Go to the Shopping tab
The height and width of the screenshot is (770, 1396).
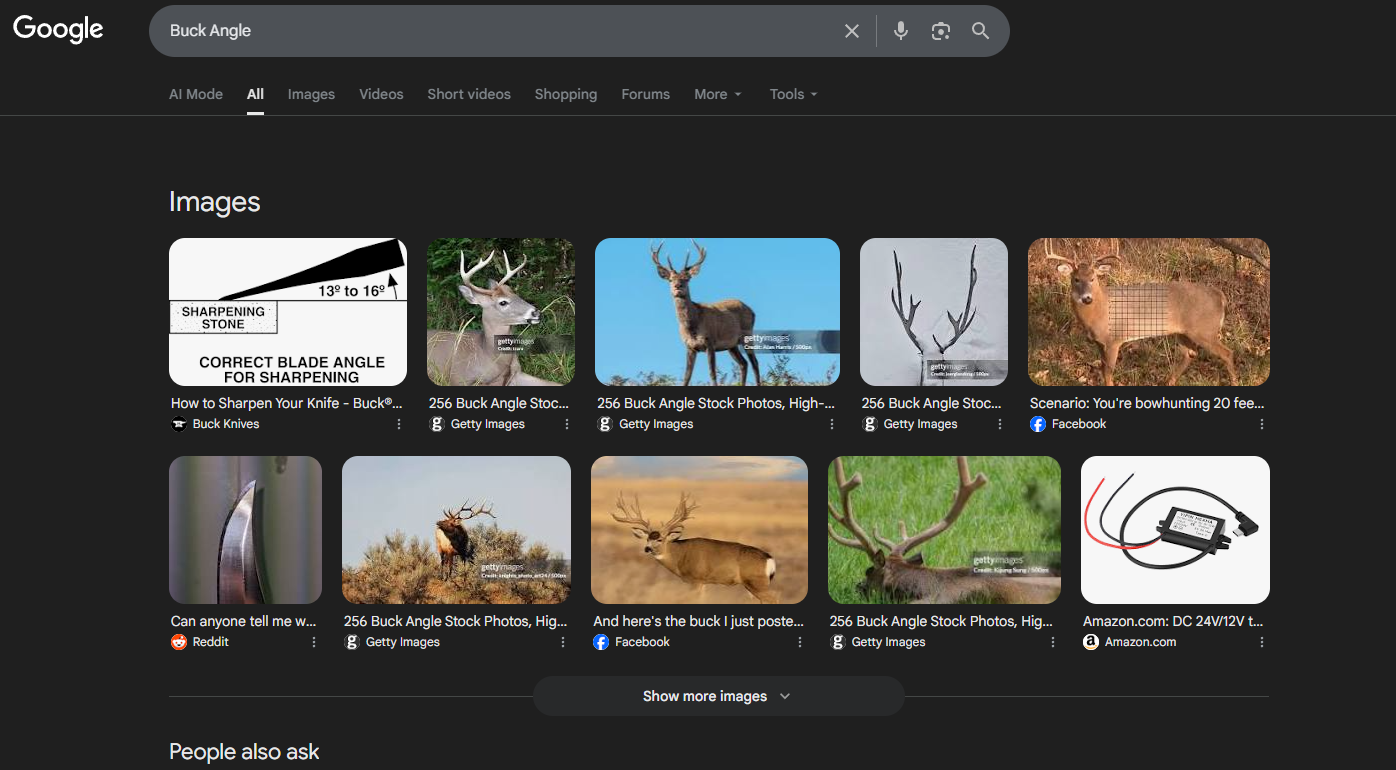point(566,94)
